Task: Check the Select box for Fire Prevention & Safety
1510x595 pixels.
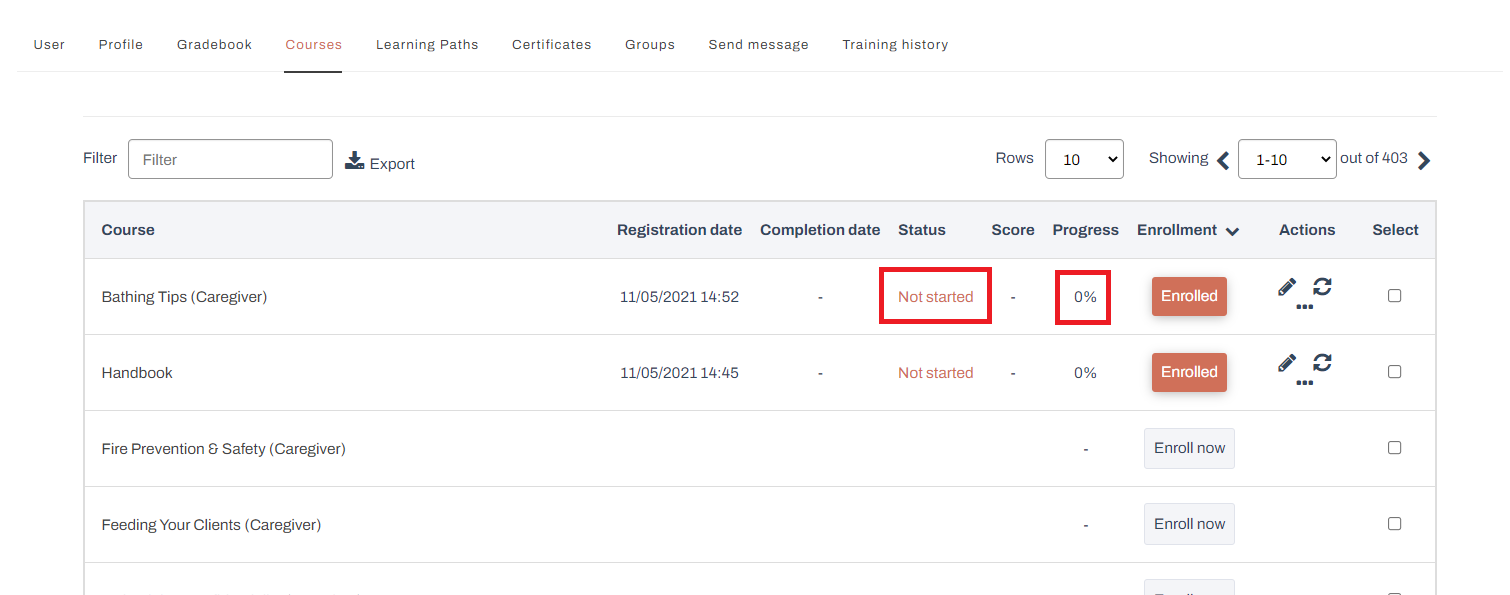Action: coord(1395,447)
